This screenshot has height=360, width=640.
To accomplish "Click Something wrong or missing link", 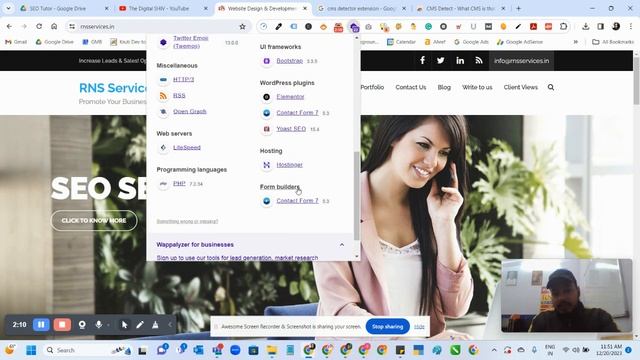I will coord(187,221).
